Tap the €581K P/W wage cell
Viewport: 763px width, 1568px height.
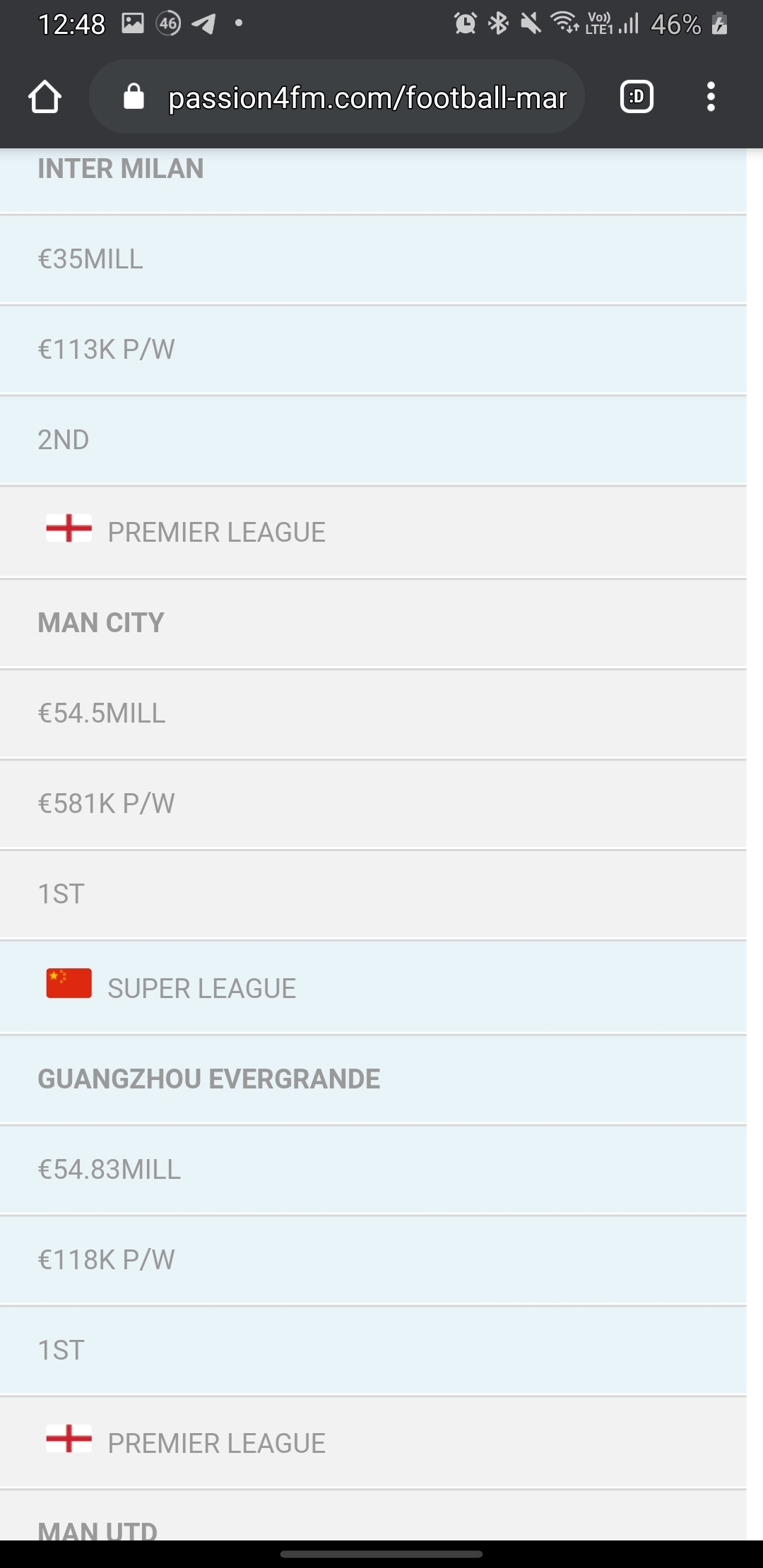(106, 804)
